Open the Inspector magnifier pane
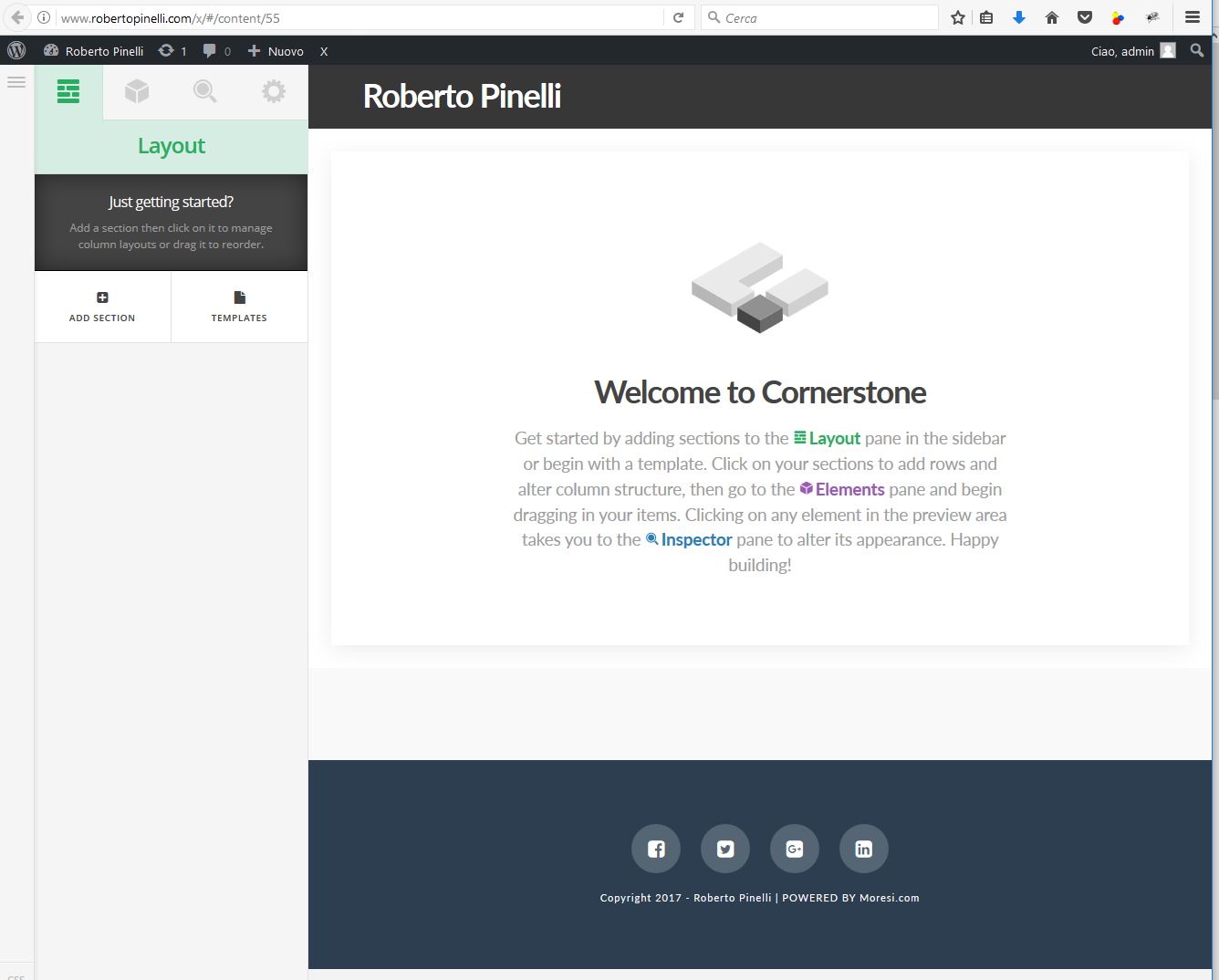 tap(205, 91)
